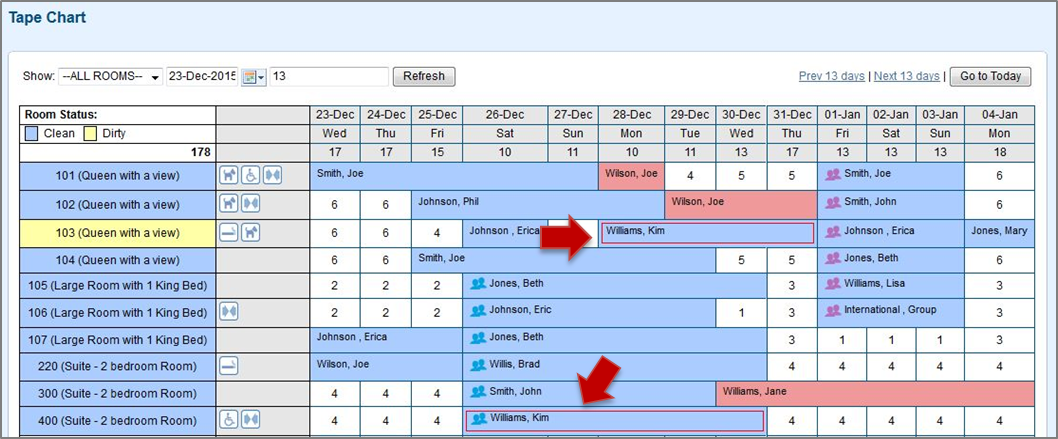This screenshot has height=439, width=1058.
Task: Click group icon on Williams, Kim room 400 booking
Action: (478, 418)
